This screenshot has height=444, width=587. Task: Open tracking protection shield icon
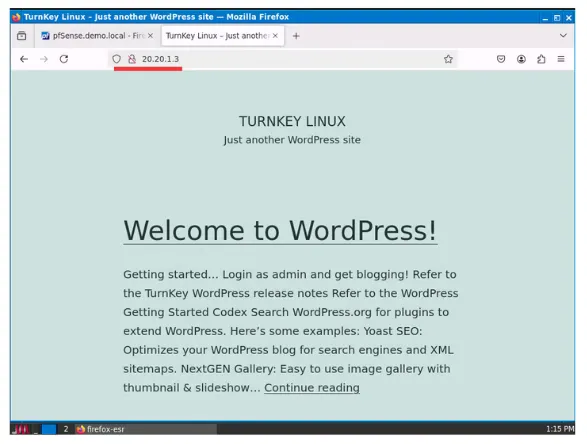(116, 59)
